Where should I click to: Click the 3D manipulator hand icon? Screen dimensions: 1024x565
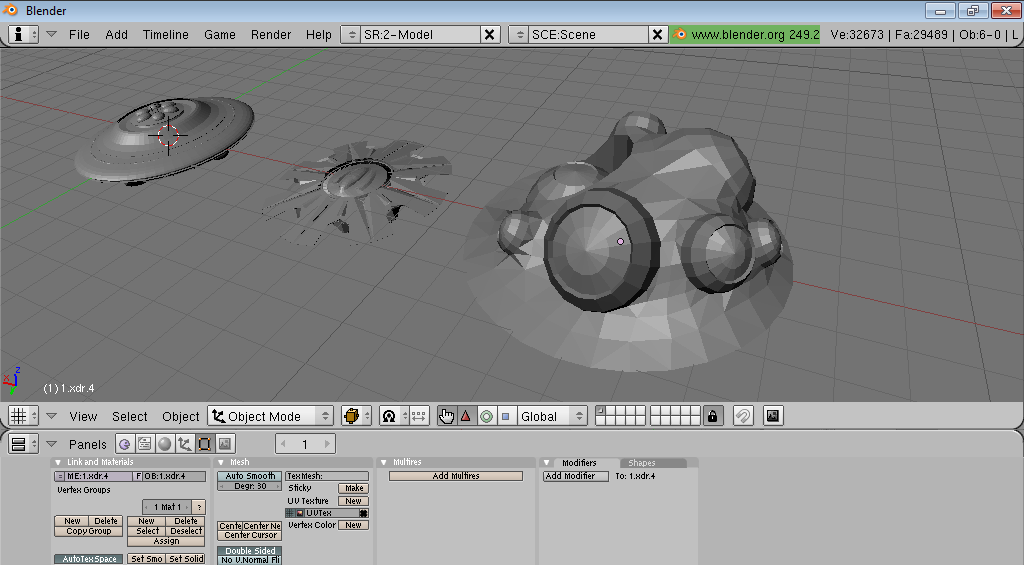coord(446,416)
